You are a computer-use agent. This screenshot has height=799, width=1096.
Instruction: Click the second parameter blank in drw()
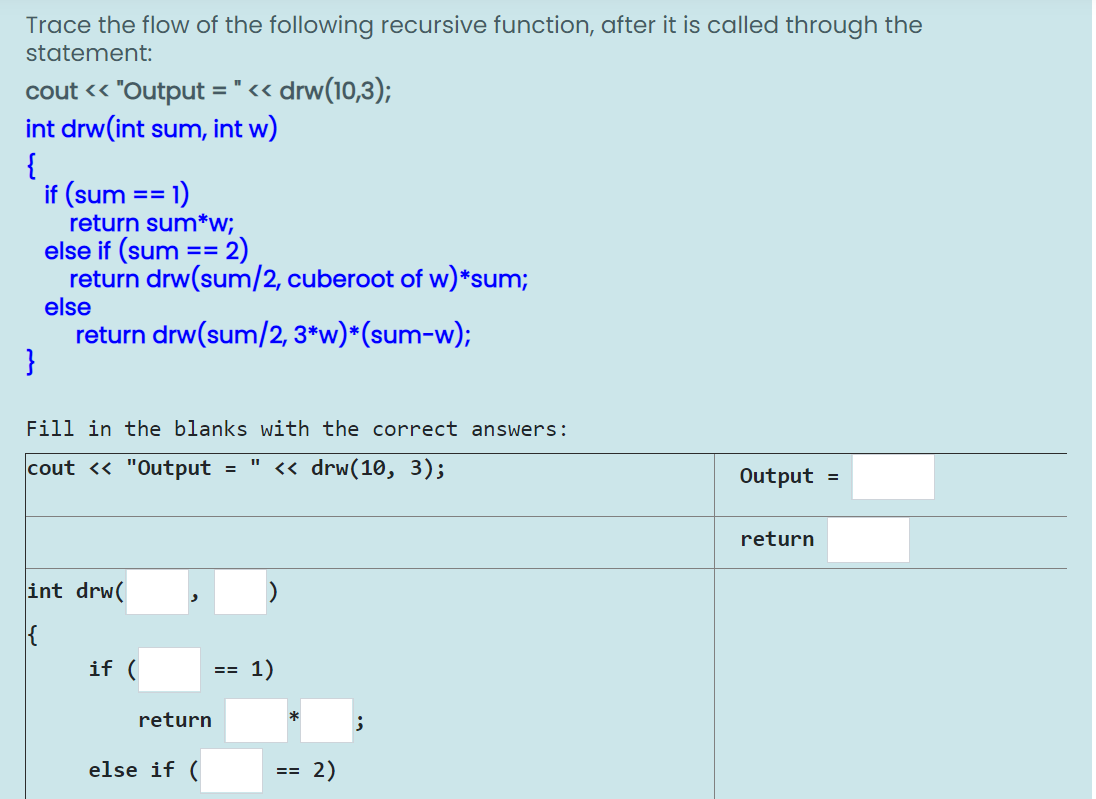240,592
